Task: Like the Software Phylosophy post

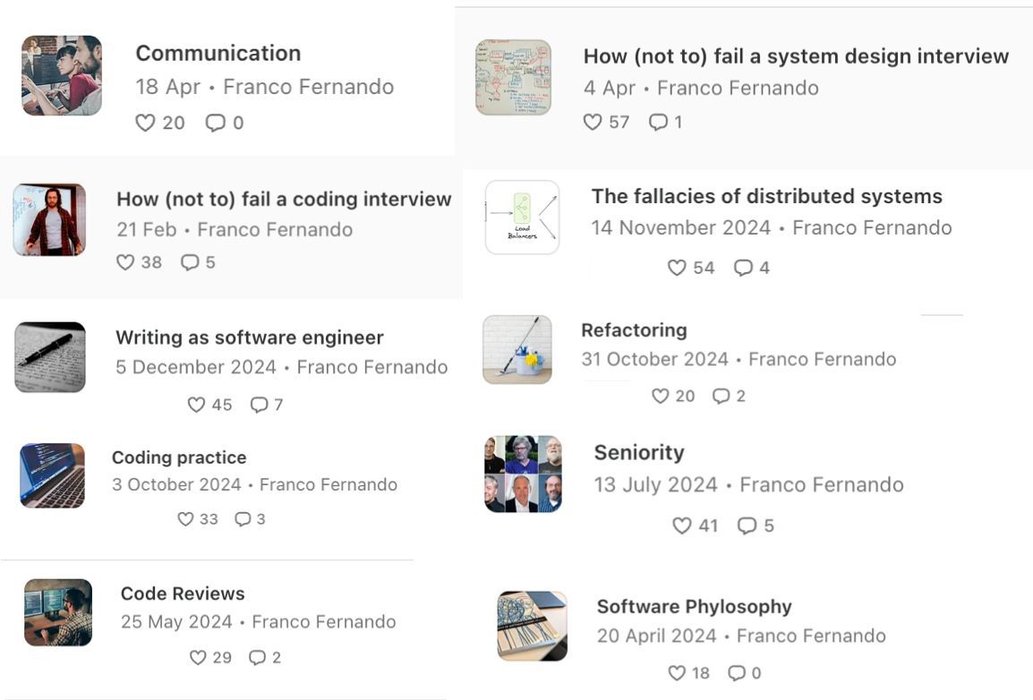Action: pos(677,673)
